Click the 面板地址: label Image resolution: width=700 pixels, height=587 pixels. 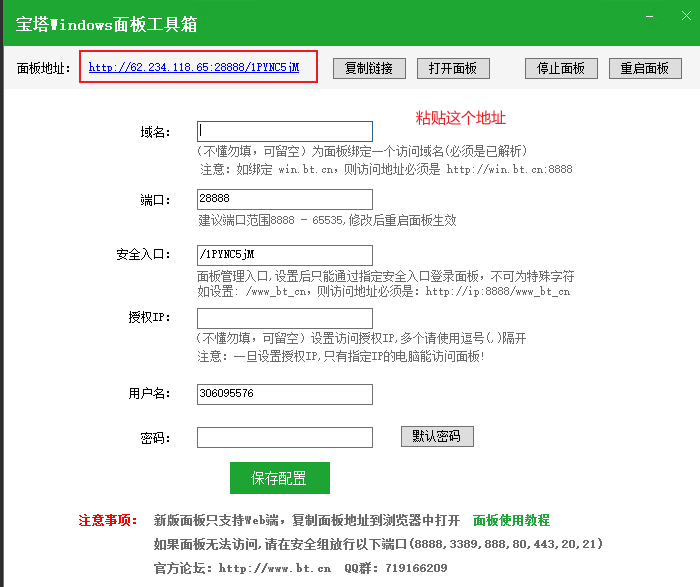tap(43, 68)
